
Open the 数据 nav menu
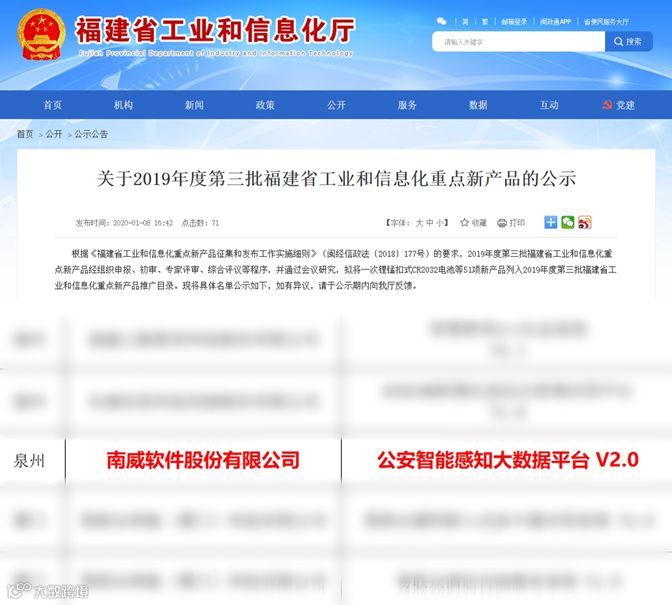click(x=478, y=105)
